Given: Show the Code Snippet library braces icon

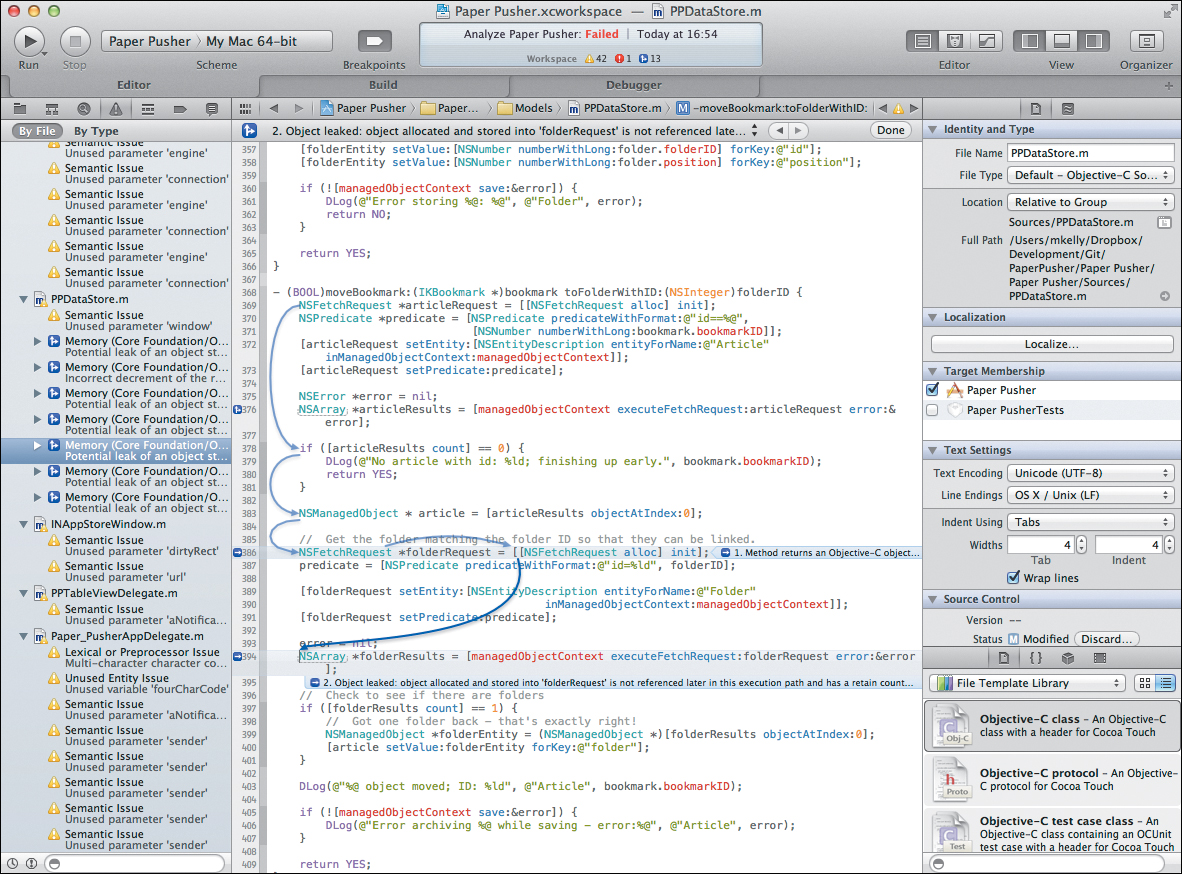Looking at the screenshot, I should pos(1036,658).
